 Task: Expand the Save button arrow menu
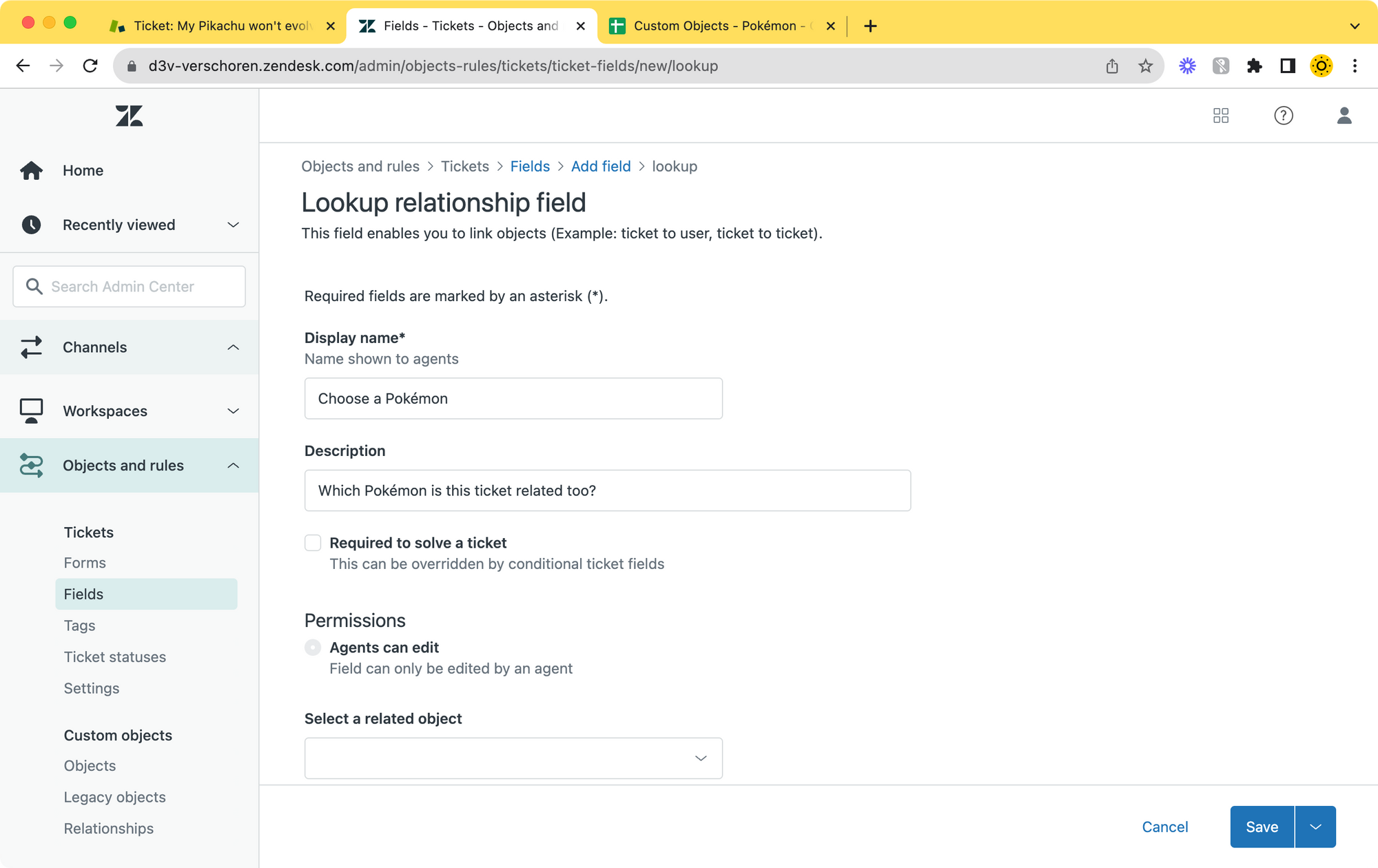coord(1315,827)
